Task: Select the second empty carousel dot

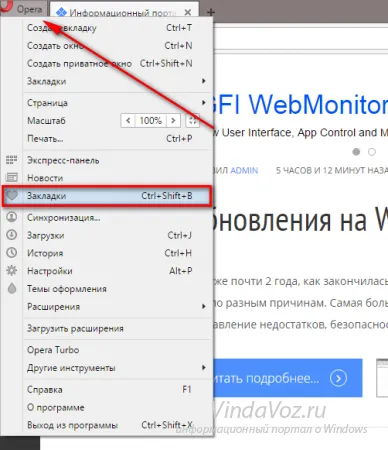Action: [x=372, y=152]
